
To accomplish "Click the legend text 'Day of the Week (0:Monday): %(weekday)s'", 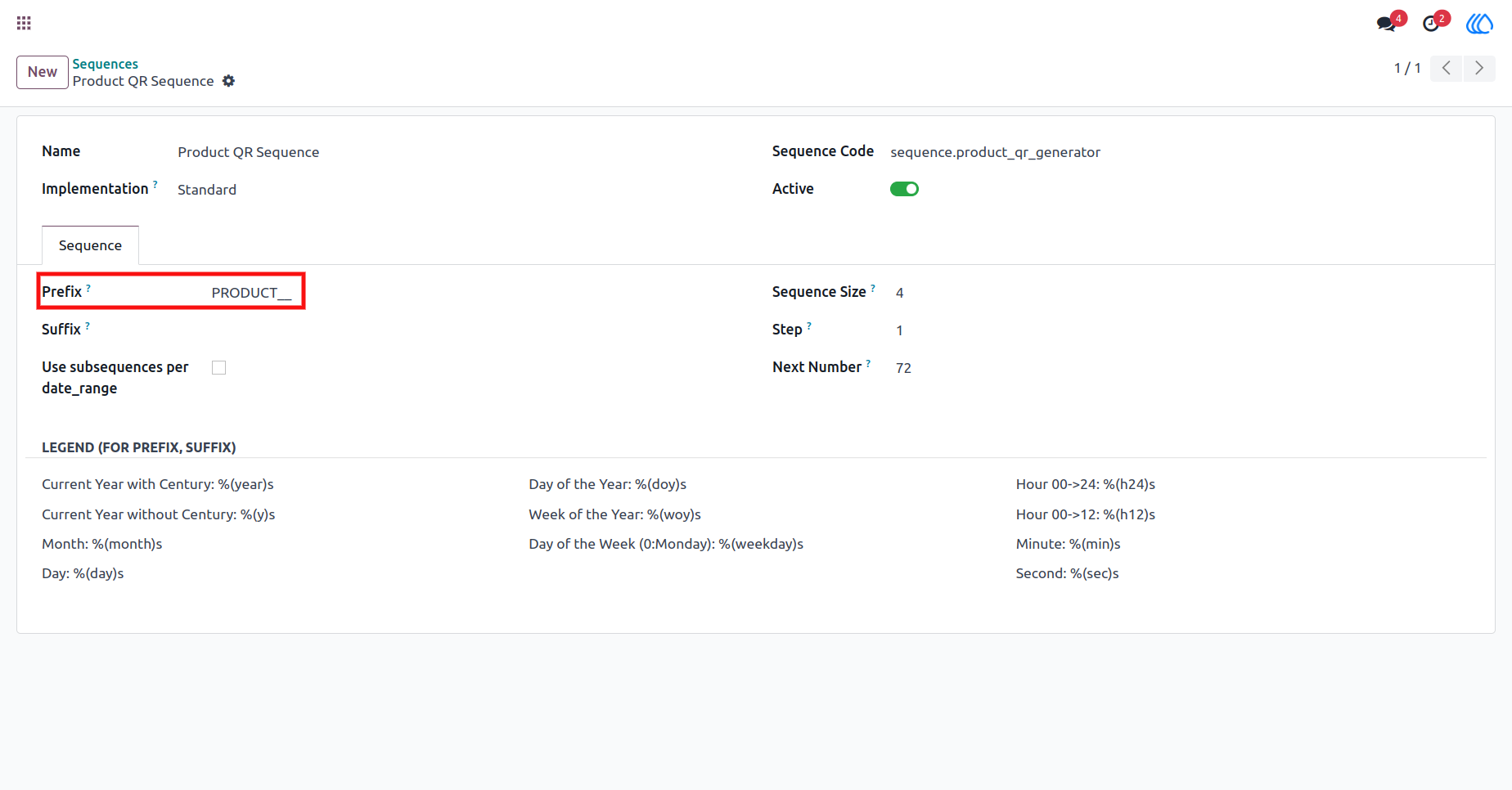I will [x=666, y=544].
